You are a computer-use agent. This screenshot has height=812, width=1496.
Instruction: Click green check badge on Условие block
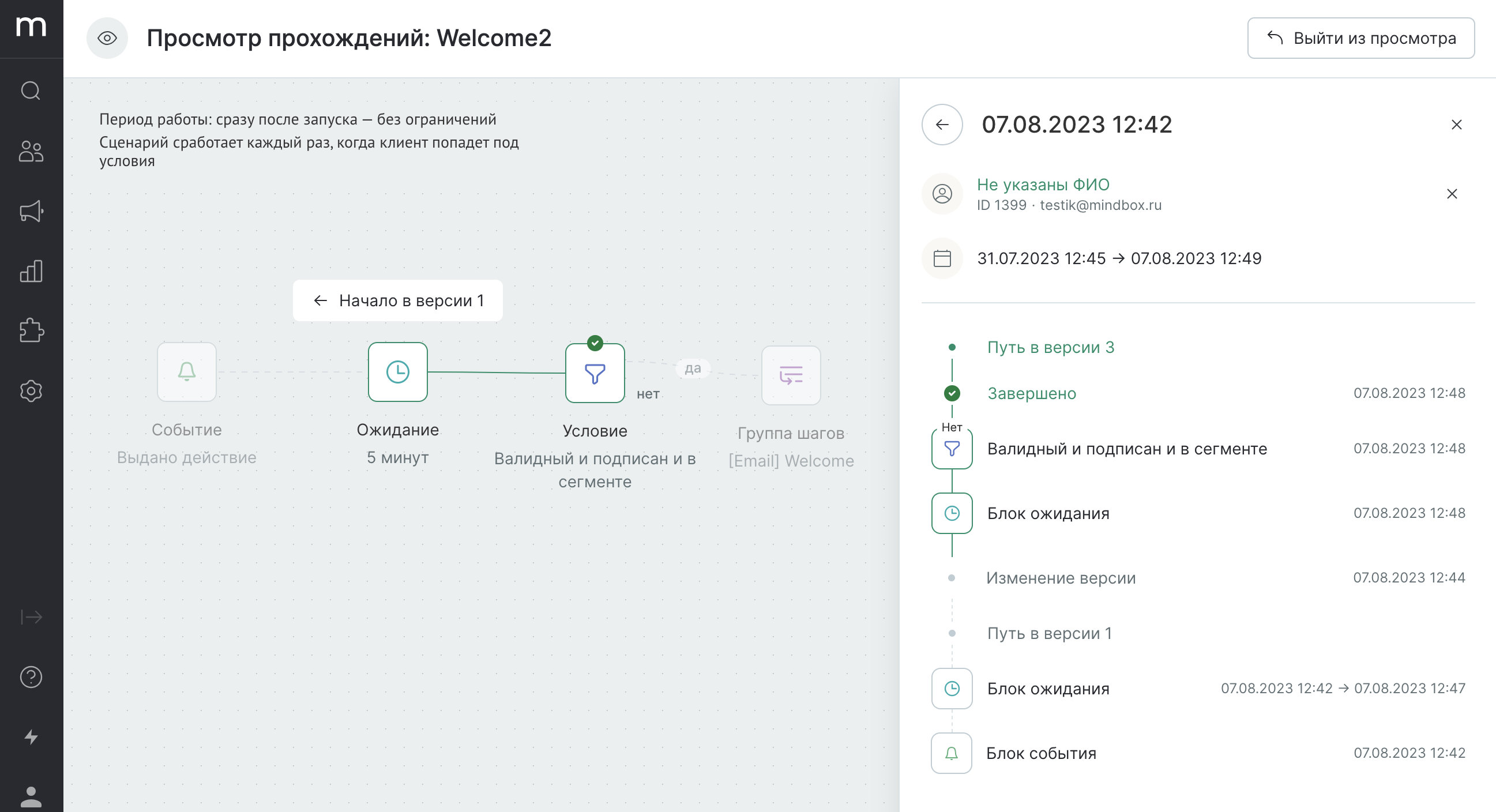click(x=595, y=343)
